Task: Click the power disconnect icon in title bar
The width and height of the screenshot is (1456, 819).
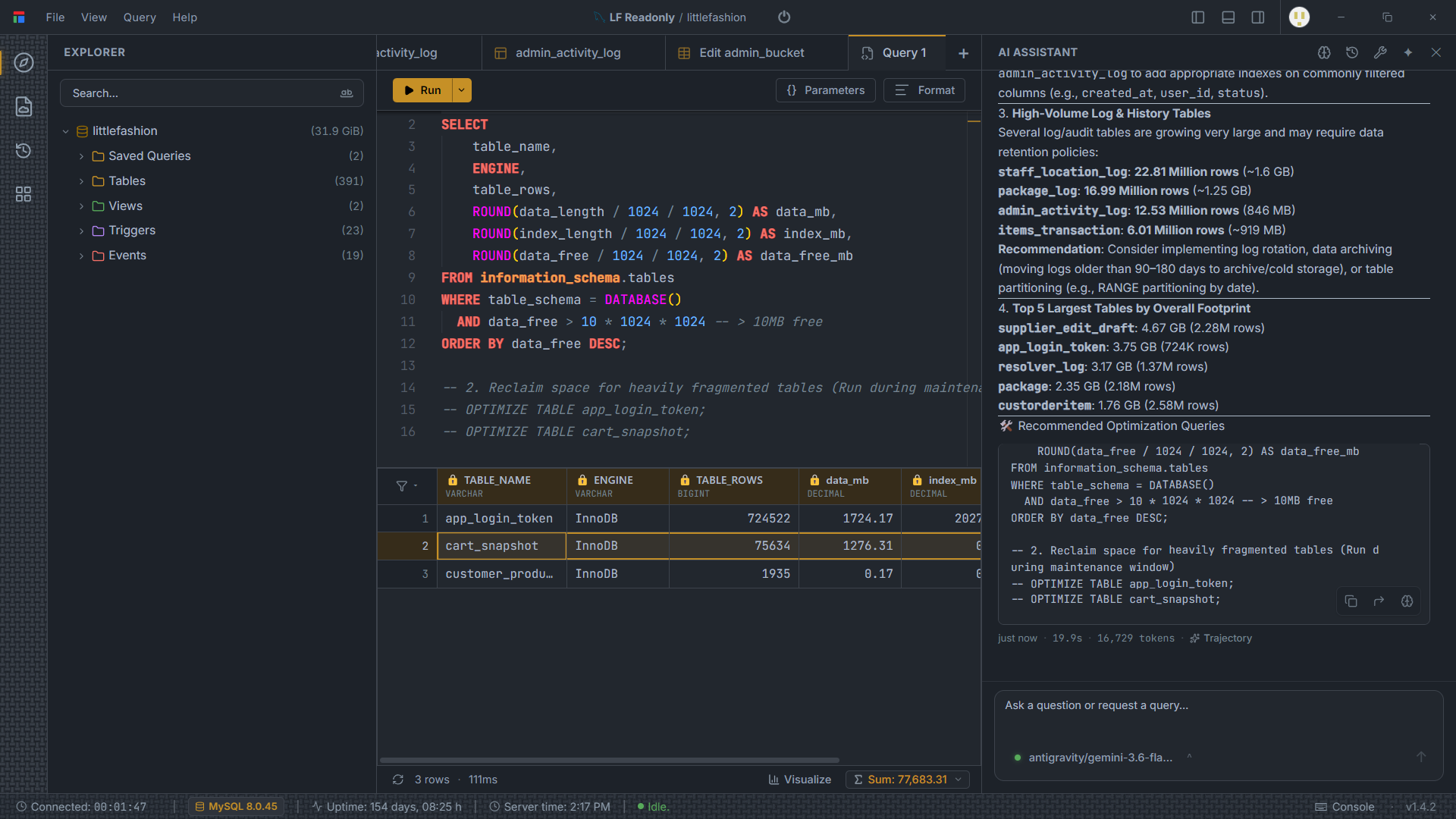Action: (784, 17)
